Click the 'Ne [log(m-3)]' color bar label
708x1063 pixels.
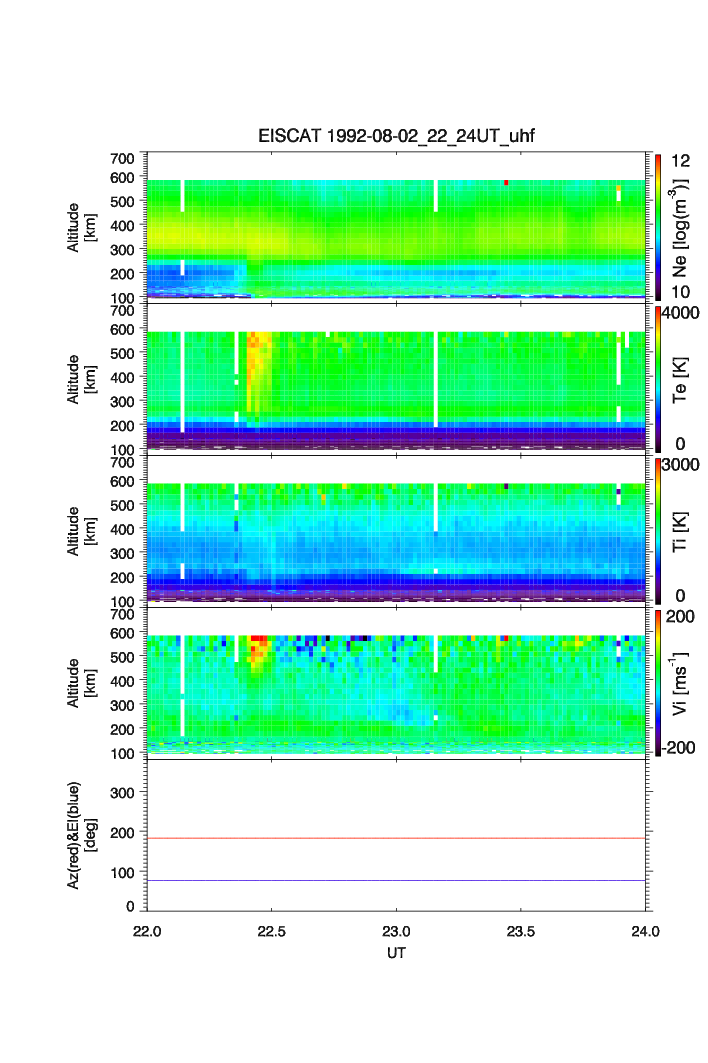click(x=679, y=228)
